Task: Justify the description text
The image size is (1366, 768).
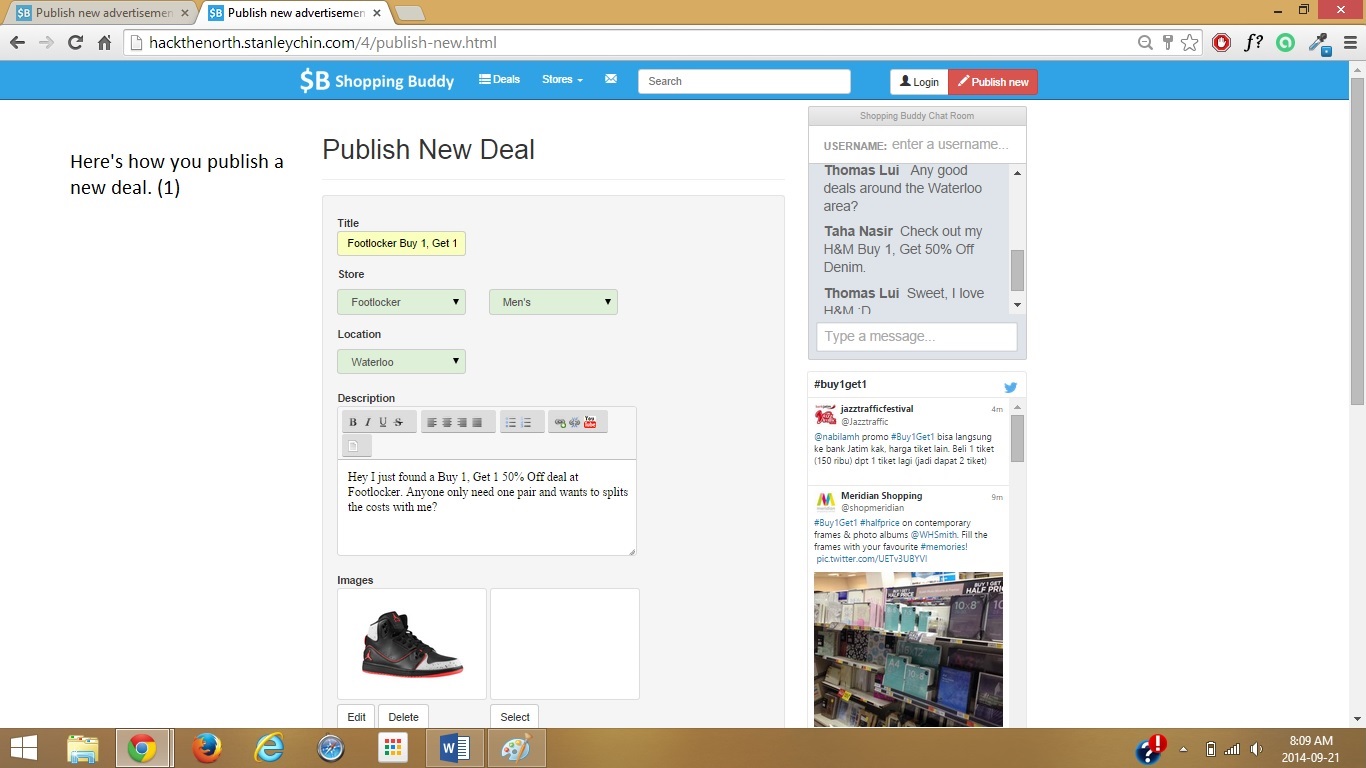Action: pos(477,422)
